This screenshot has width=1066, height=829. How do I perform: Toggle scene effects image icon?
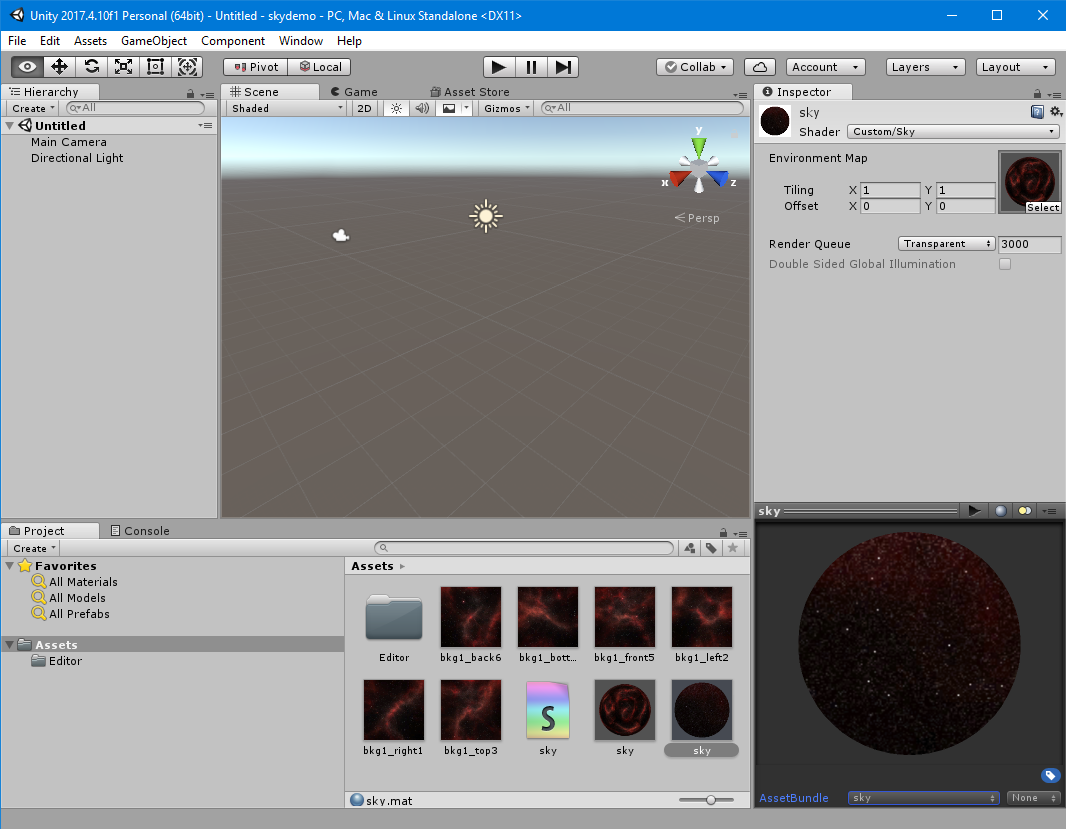tap(449, 108)
